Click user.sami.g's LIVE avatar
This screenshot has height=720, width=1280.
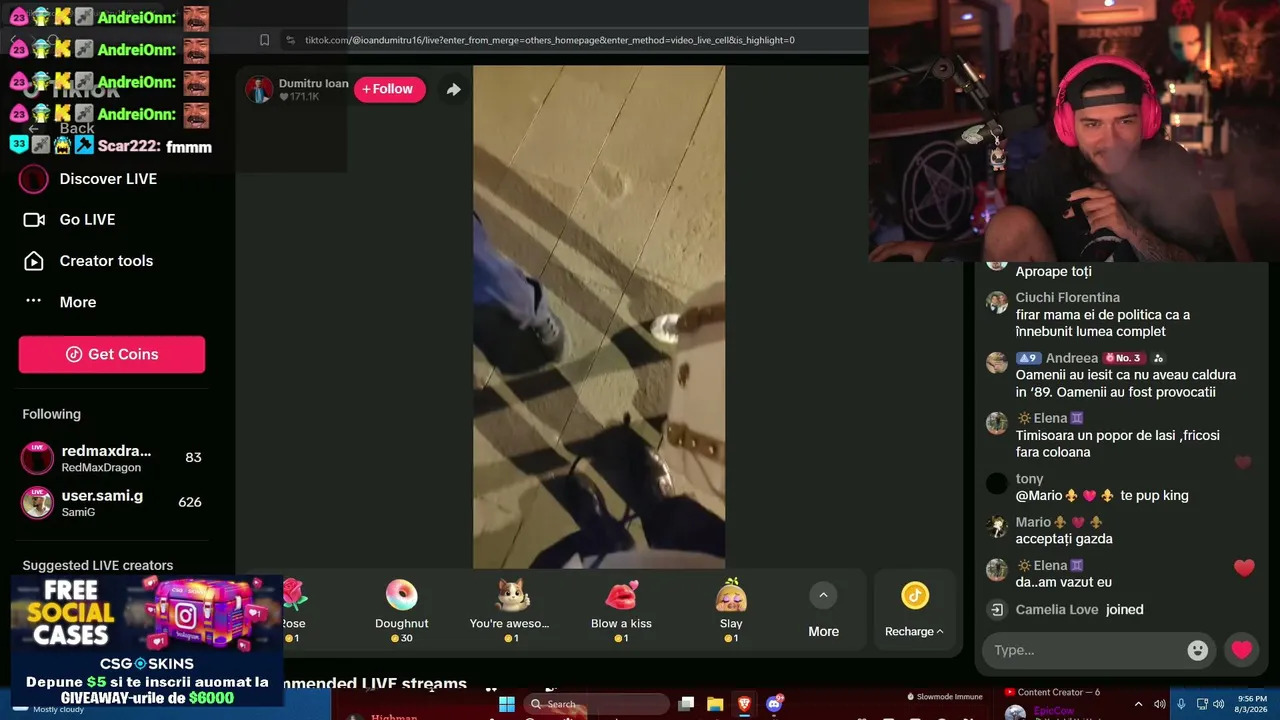pyautogui.click(x=37, y=502)
